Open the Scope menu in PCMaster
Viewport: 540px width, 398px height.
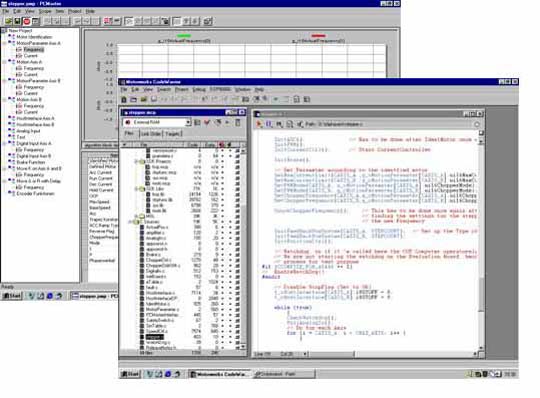click(x=45, y=11)
